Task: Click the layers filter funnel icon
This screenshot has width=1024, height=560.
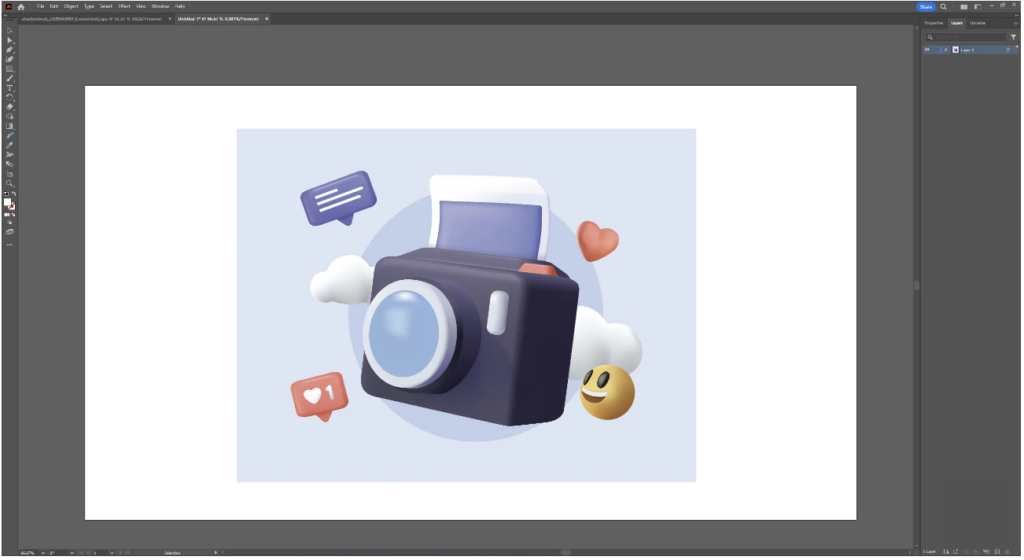Action: coord(1013,36)
